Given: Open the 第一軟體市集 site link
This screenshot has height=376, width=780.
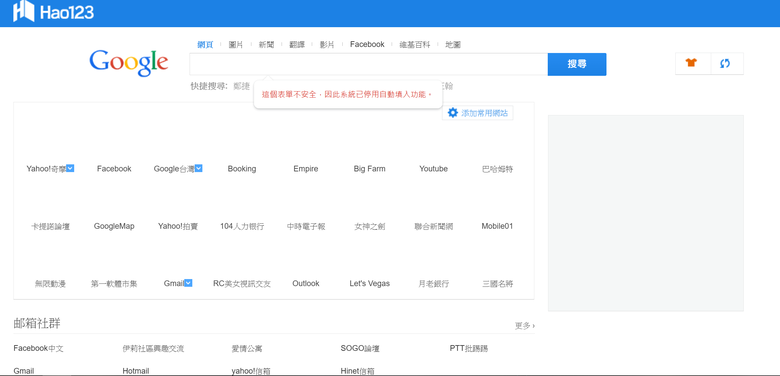Looking at the screenshot, I should 114,283.
